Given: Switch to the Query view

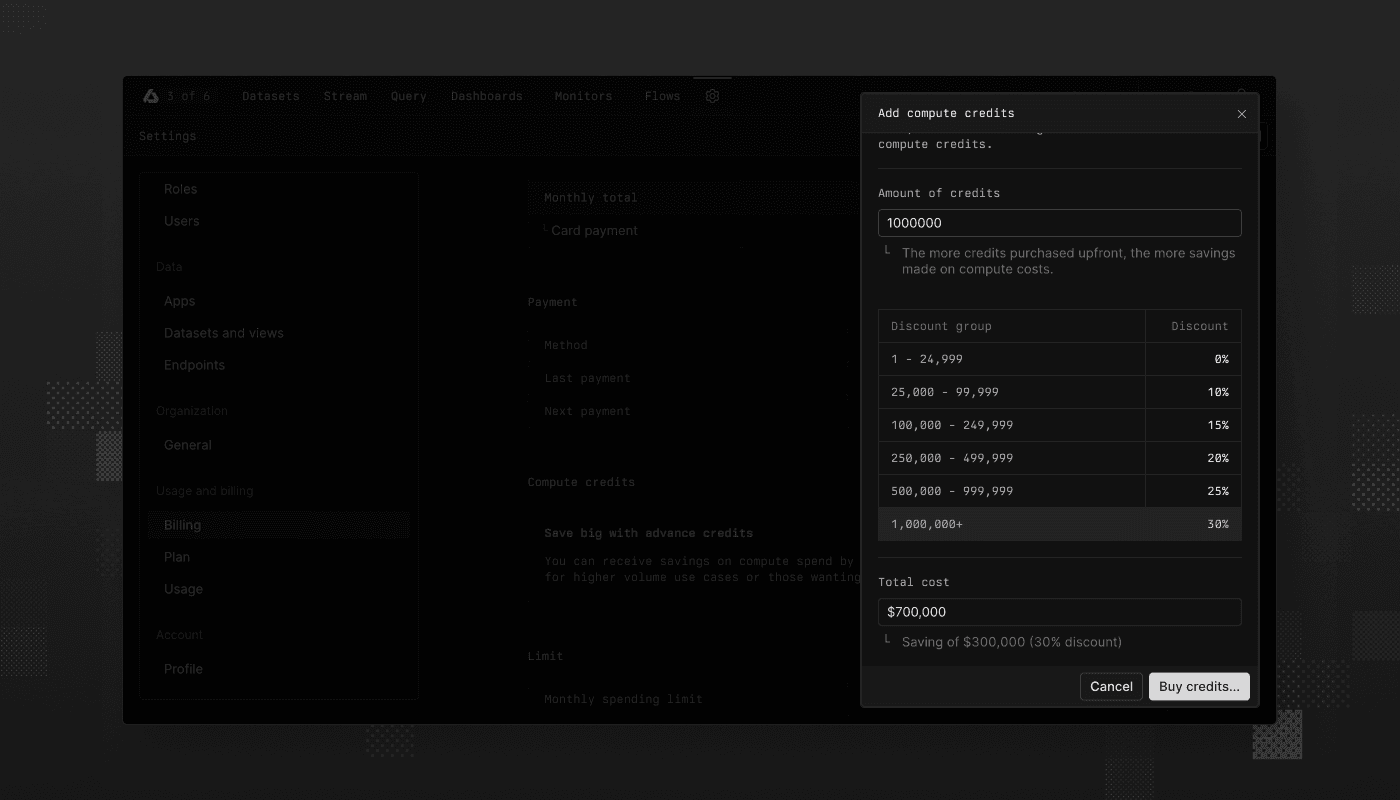Looking at the screenshot, I should pyautogui.click(x=408, y=95).
